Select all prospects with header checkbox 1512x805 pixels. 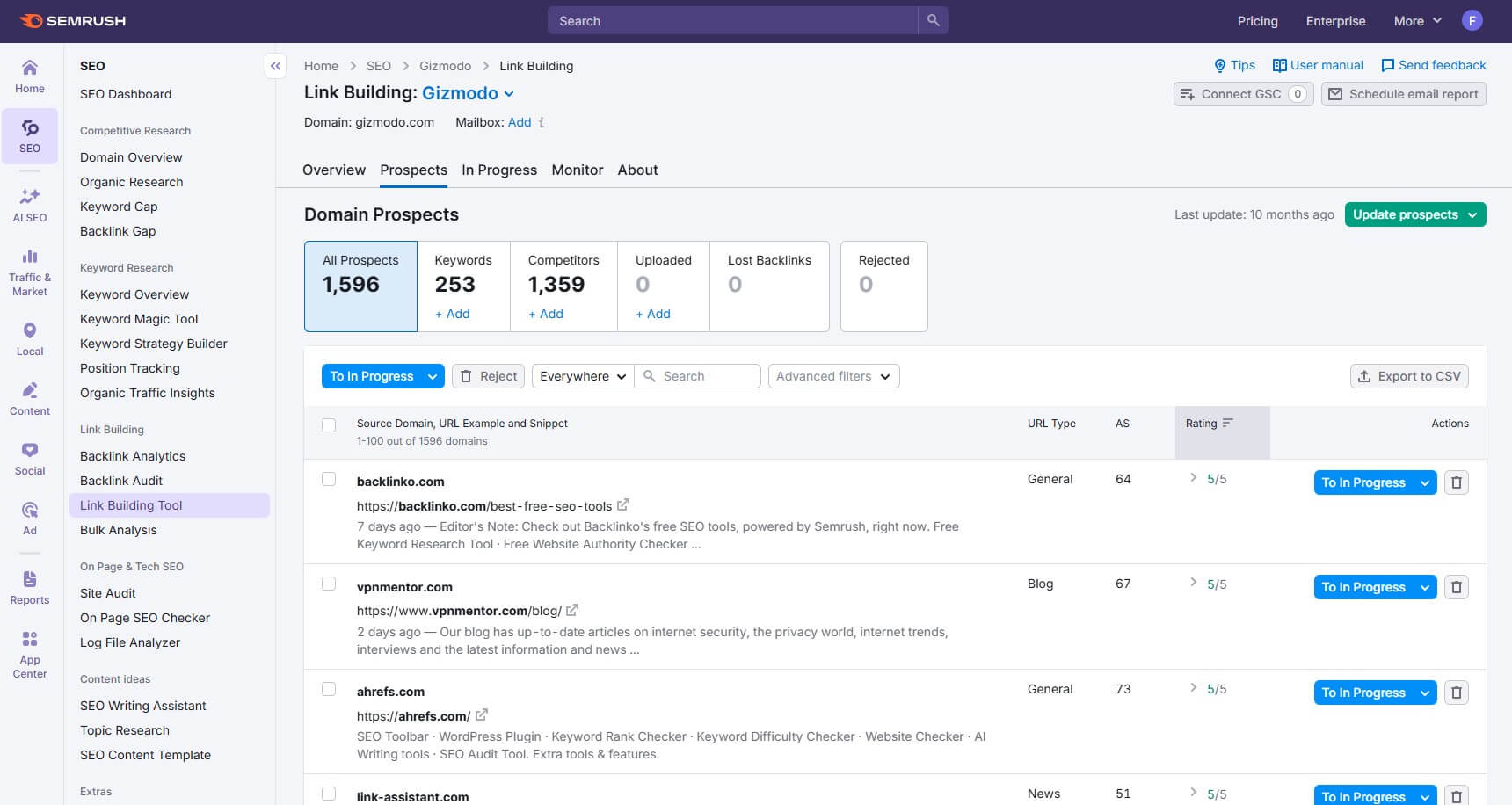329,424
